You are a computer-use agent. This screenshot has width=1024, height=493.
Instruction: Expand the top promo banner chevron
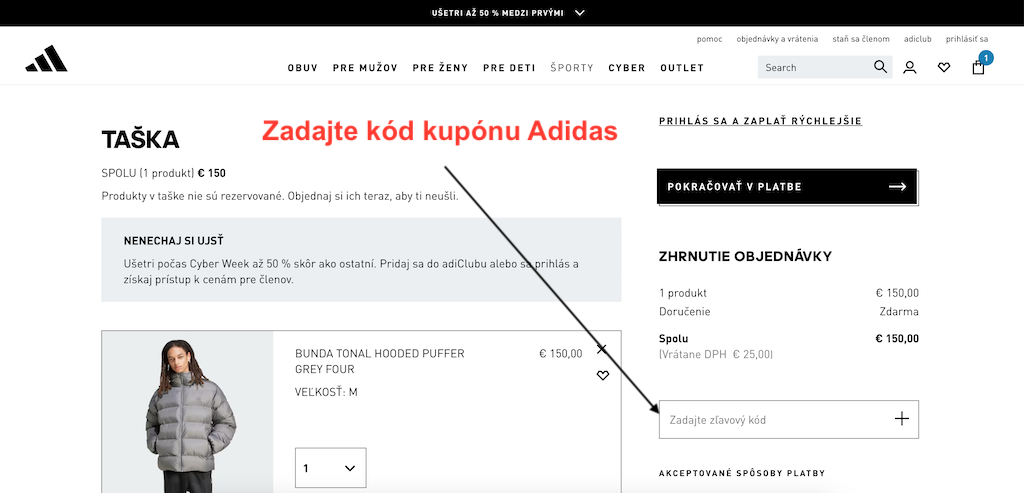[x=580, y=12]
